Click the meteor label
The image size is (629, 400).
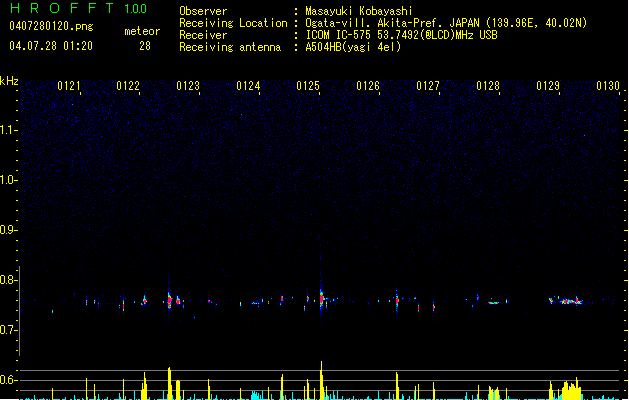(x=142, y=31)
